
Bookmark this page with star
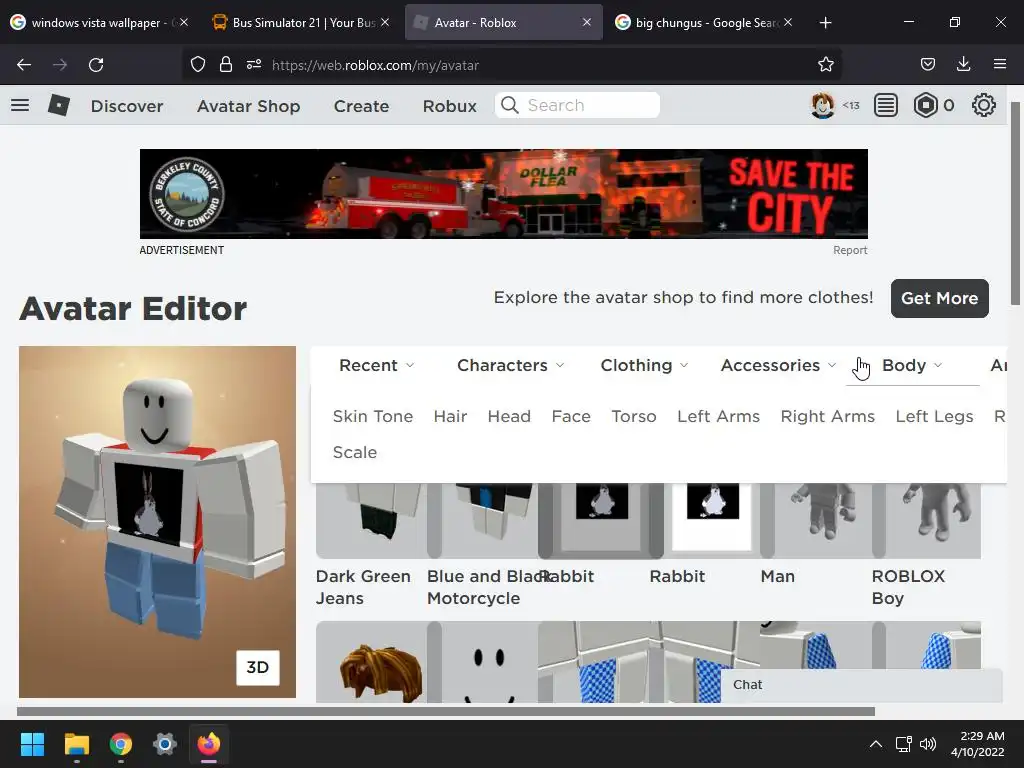pos(825,65)
